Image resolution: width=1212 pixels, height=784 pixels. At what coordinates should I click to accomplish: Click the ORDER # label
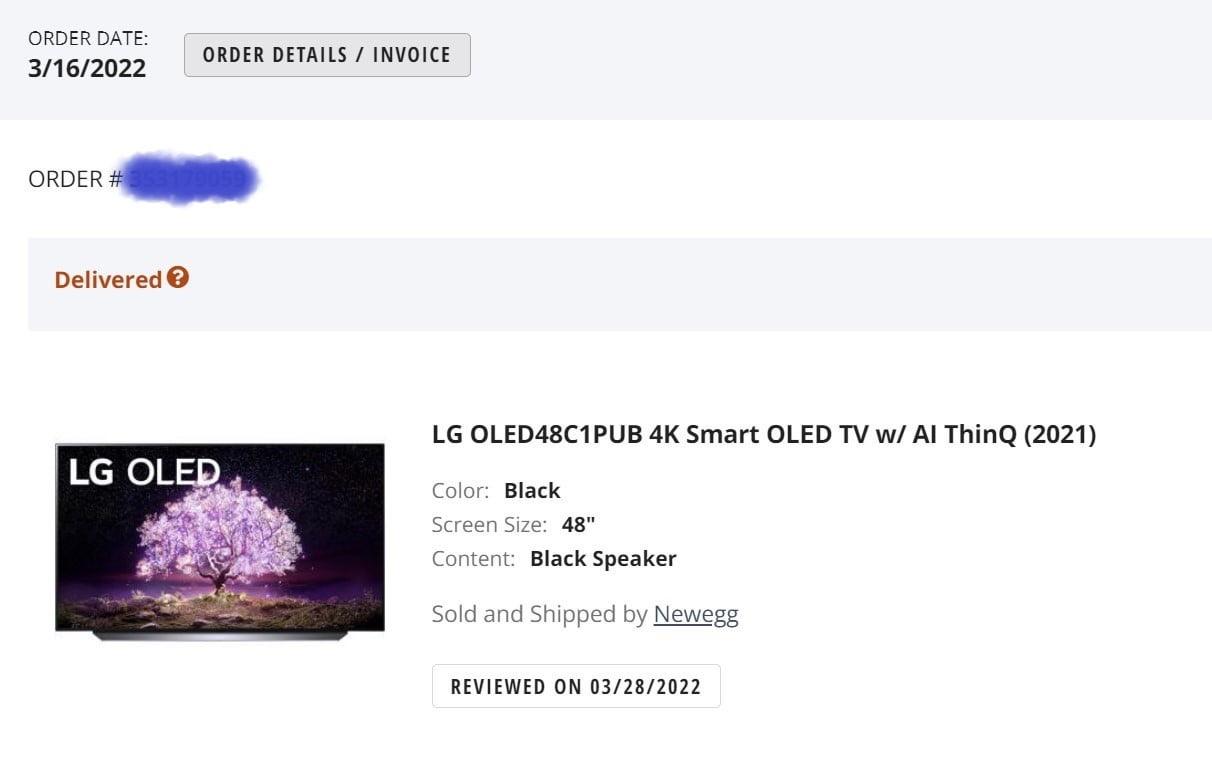click(x=75, y=179)
